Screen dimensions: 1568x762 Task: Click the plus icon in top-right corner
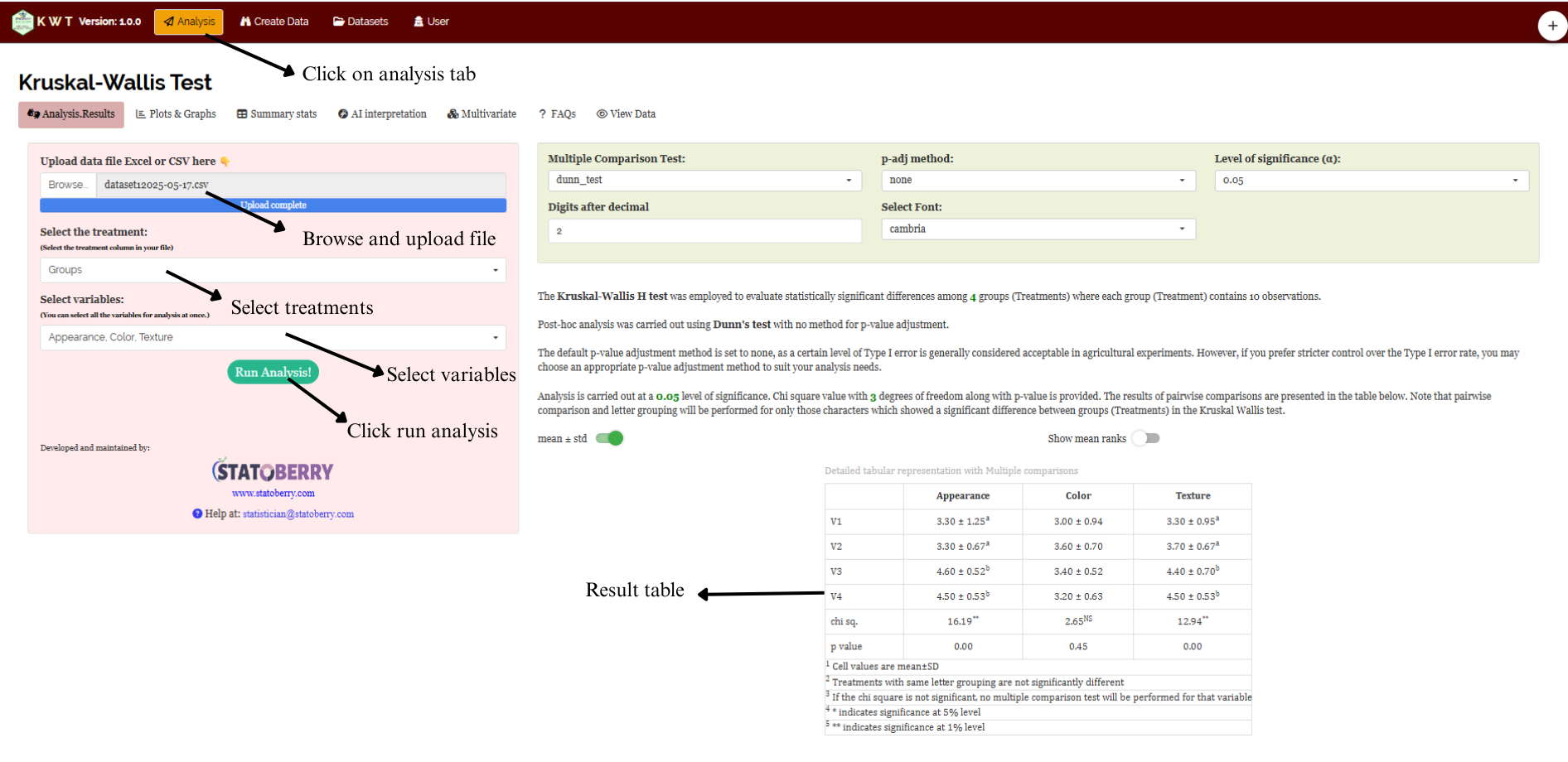click(x=1551, y=26)
